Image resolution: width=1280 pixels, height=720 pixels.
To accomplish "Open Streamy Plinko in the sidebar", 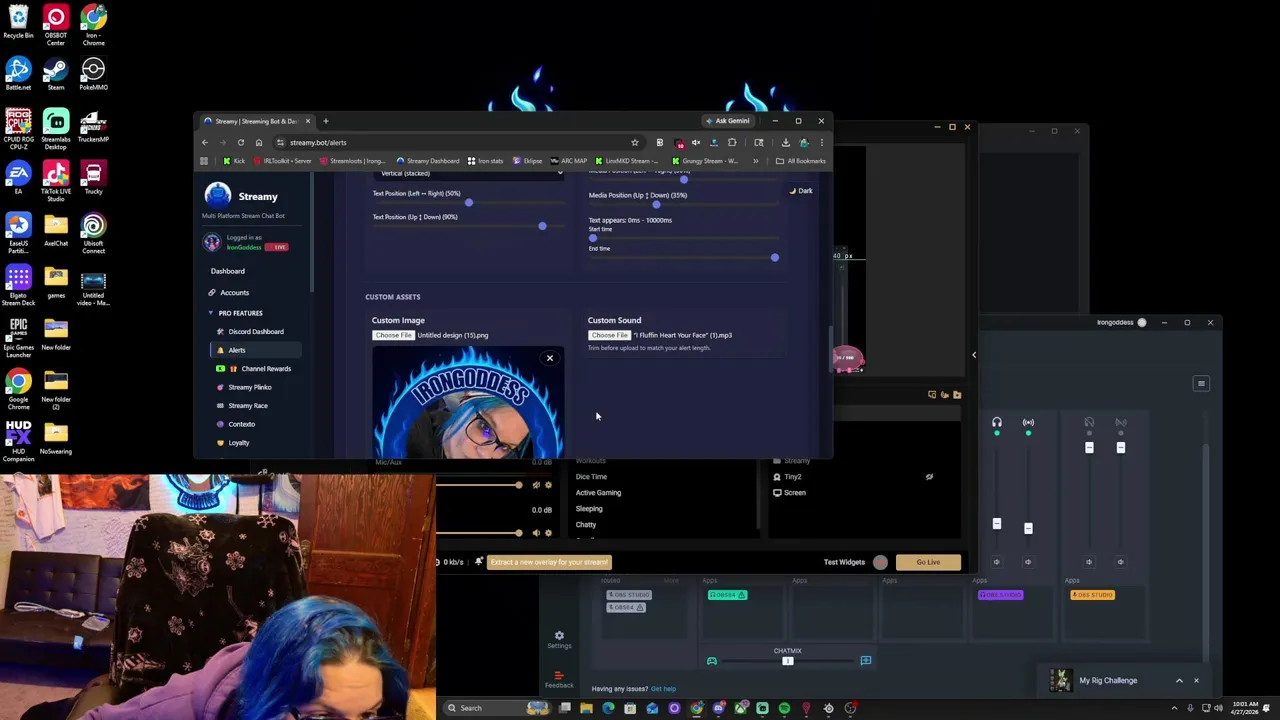I will pos(249,387).
